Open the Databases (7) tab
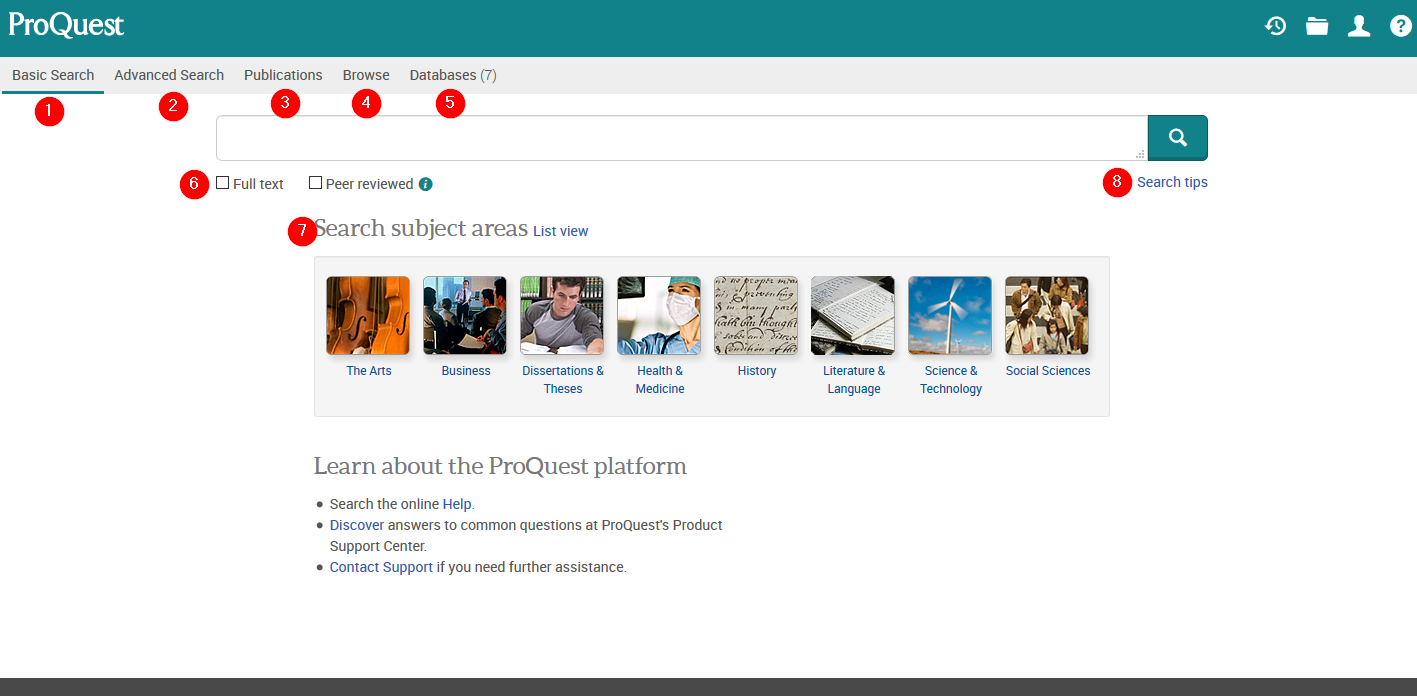 [452, 75]
